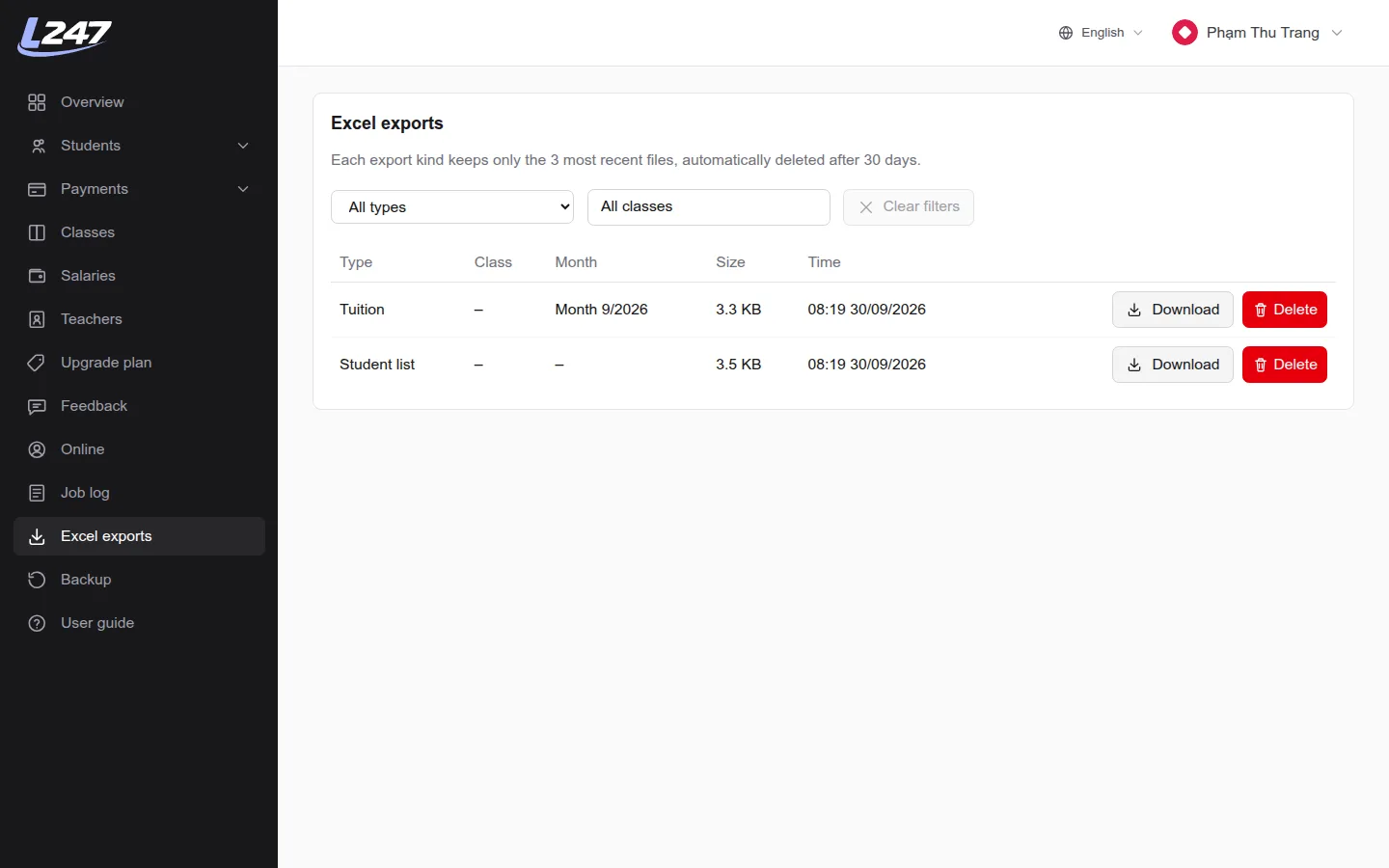Screen dimensions: 1389x868
Task: Click the Teachers badge icon
Action: click(37, 319)
